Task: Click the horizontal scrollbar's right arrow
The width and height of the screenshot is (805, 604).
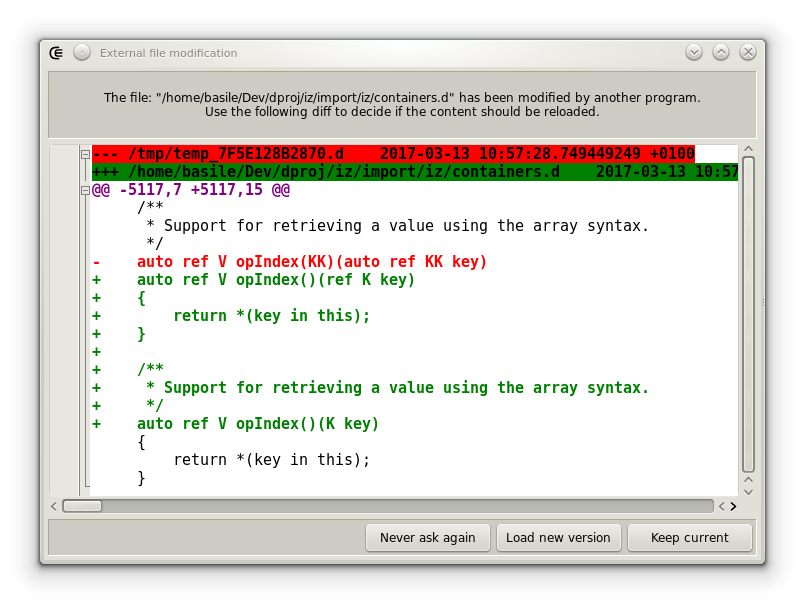Action: click(733, 506)
